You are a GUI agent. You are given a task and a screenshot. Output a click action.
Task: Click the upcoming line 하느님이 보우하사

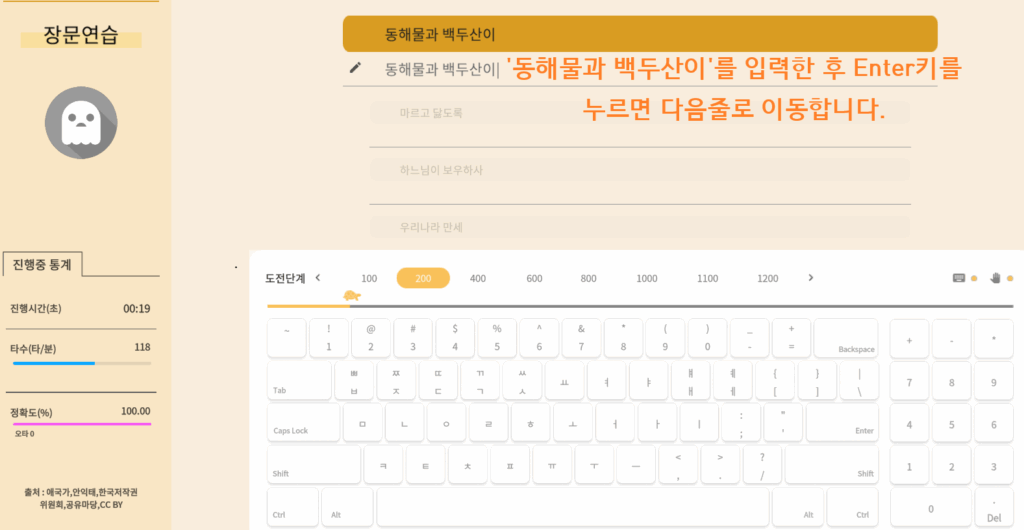point(640,170)
